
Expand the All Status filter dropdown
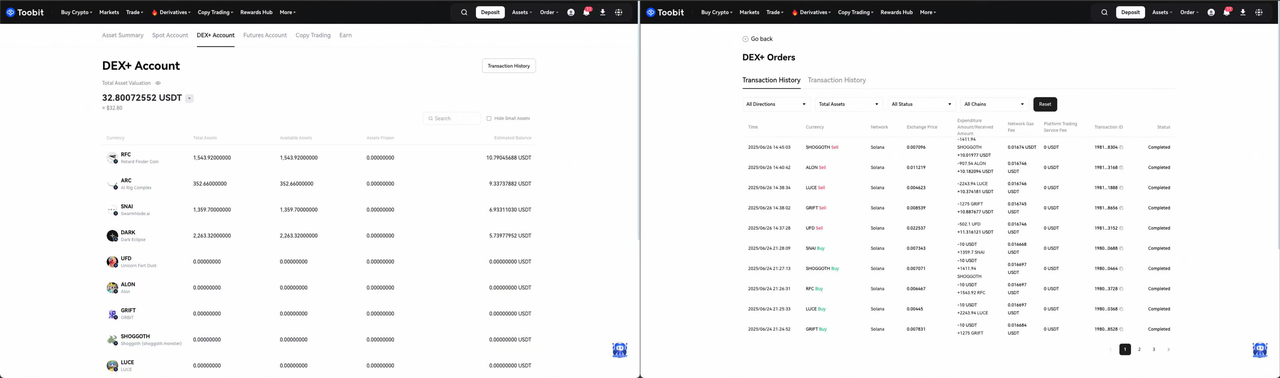point(921,104)
